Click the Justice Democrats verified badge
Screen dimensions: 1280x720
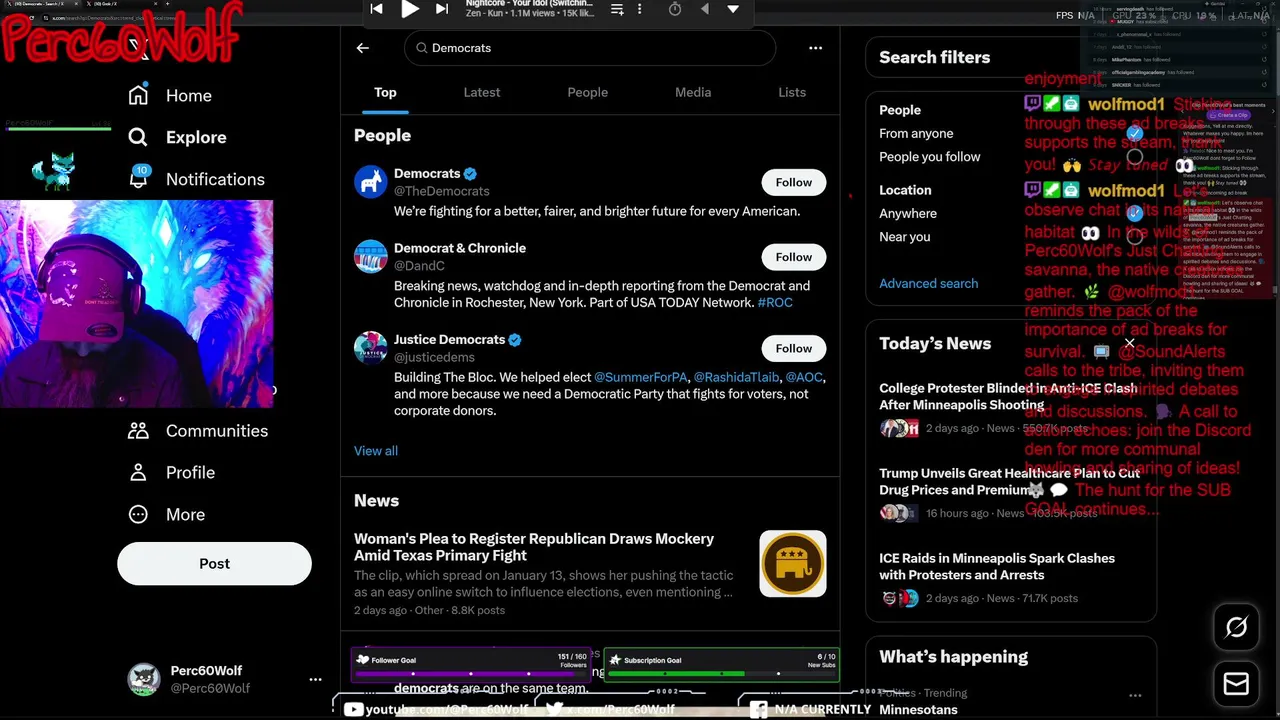click(515, 340)
